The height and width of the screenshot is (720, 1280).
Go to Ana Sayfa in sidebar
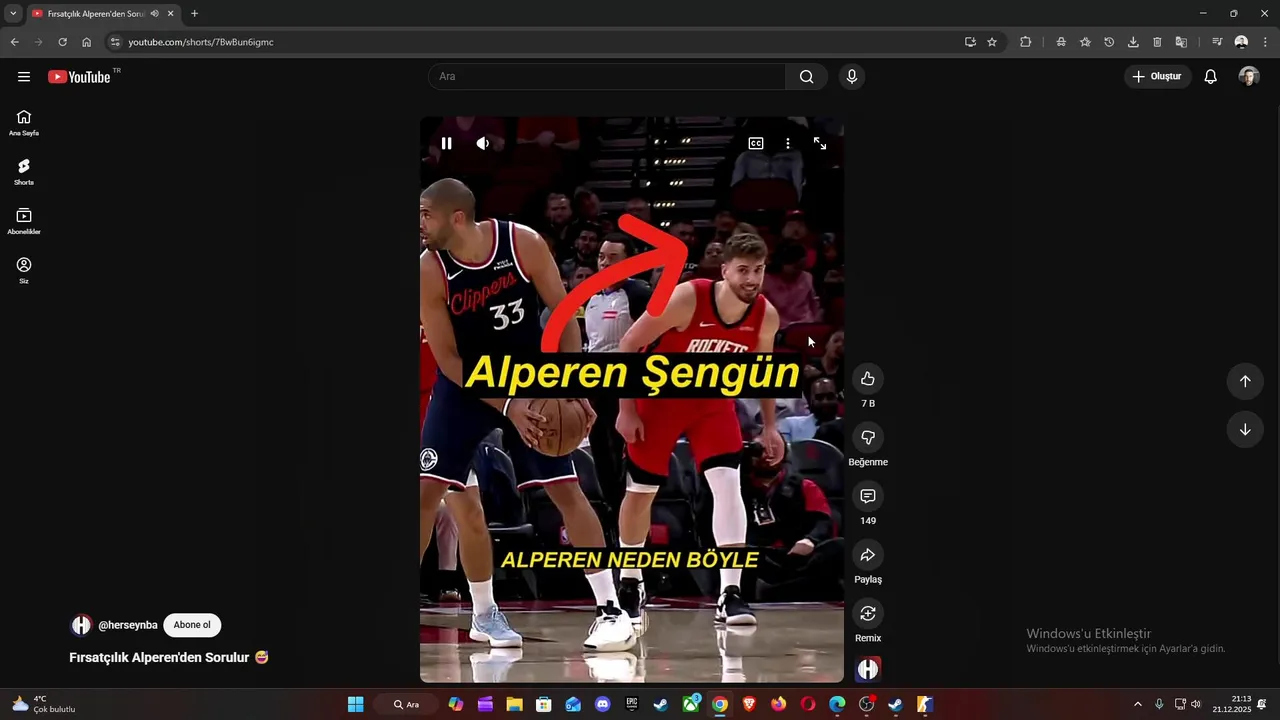click(24, 123)
